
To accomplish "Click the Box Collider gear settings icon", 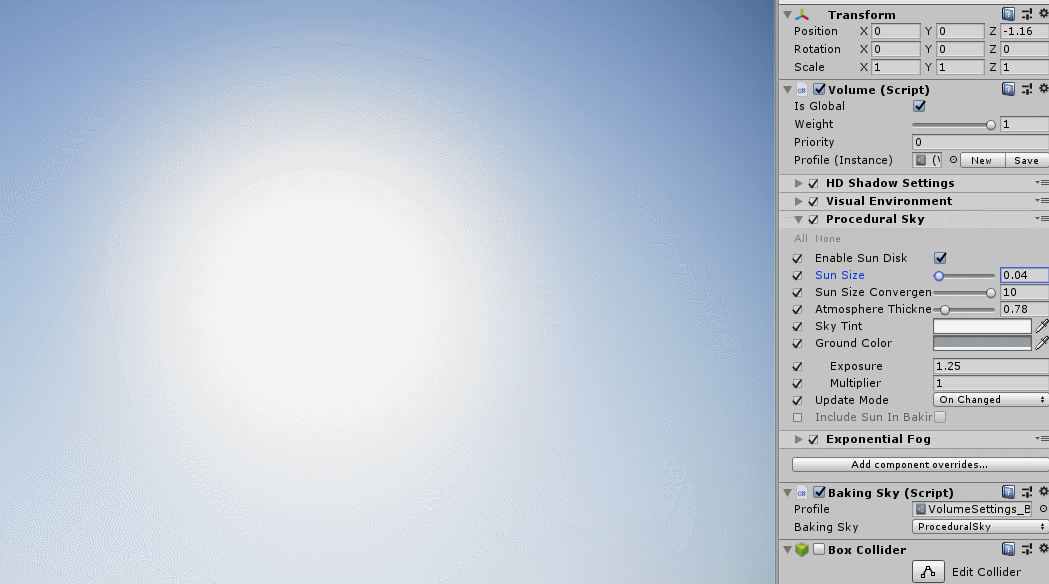I will pyautogui.click(x=1044, y=549).
